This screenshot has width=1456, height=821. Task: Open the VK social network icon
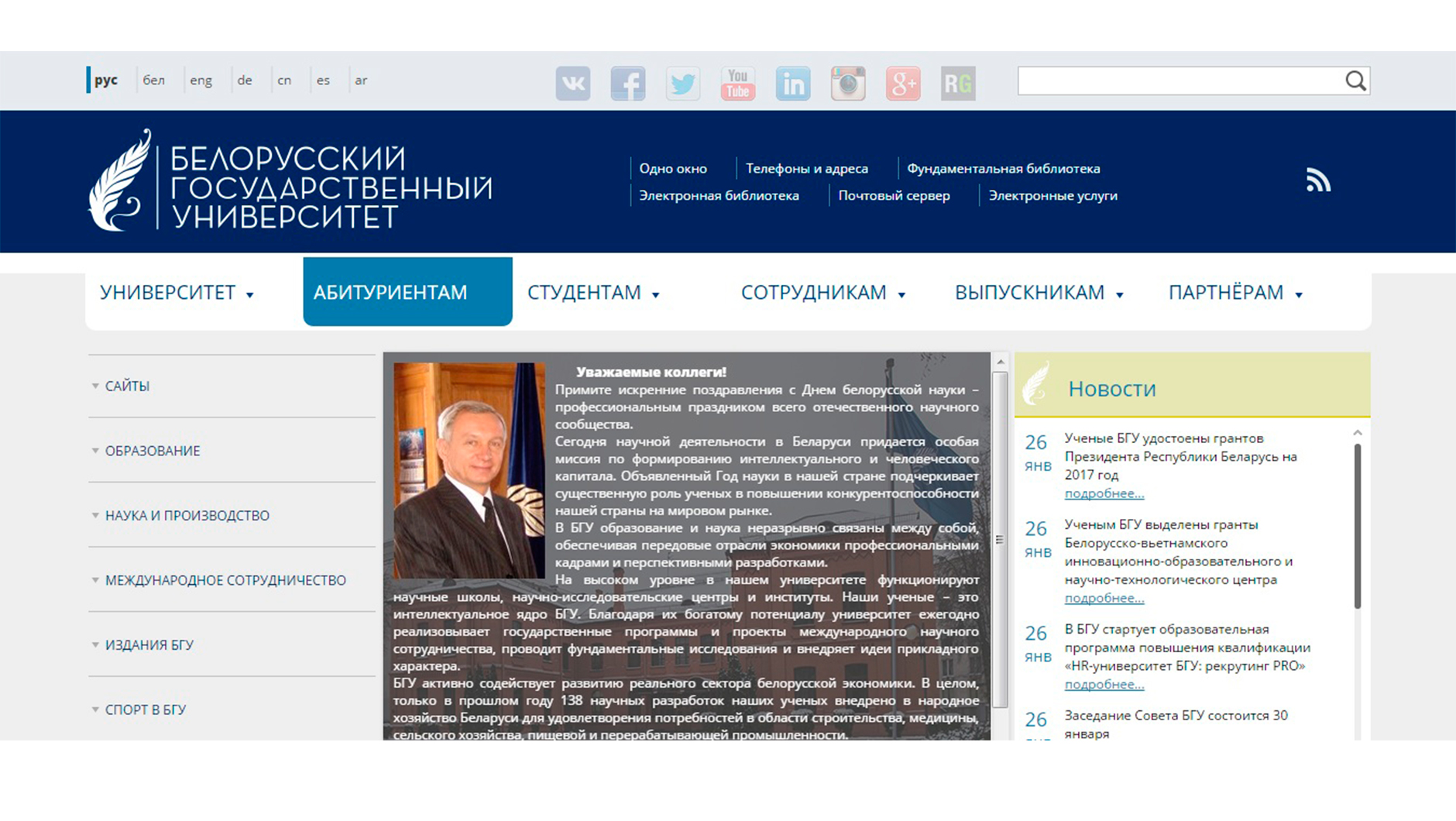point(572,83)
